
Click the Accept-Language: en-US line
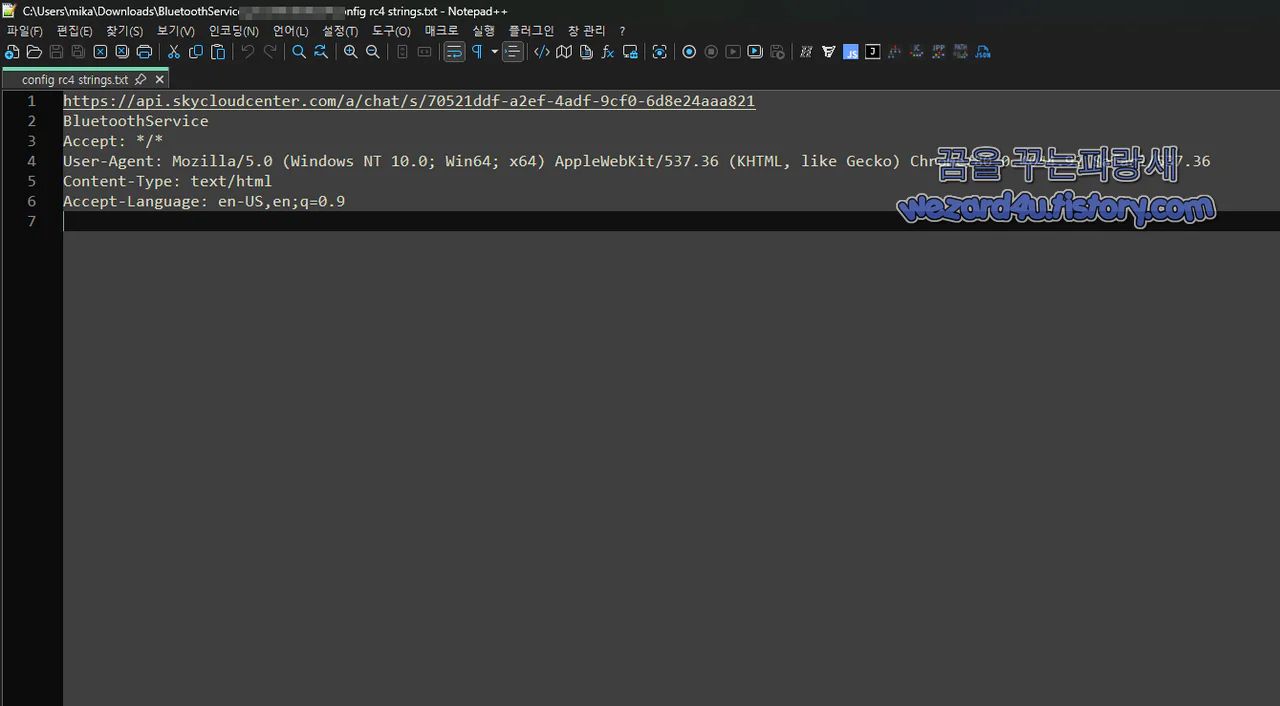(204, 201)
